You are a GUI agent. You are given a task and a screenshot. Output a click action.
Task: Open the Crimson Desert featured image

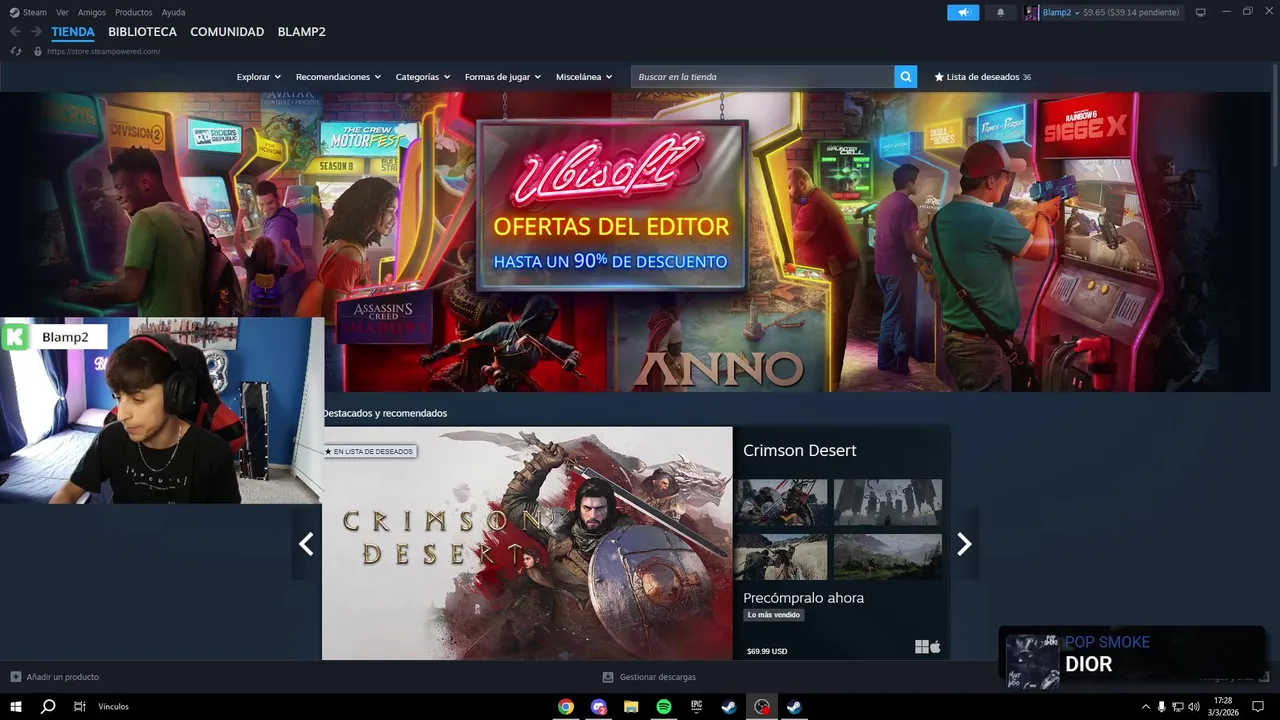[x=527, y=543]
